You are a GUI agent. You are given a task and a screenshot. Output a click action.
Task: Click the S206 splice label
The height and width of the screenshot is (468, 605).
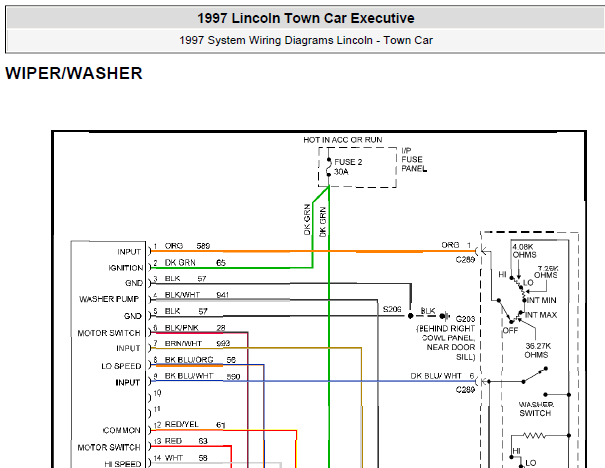click(x=392, y=309)
